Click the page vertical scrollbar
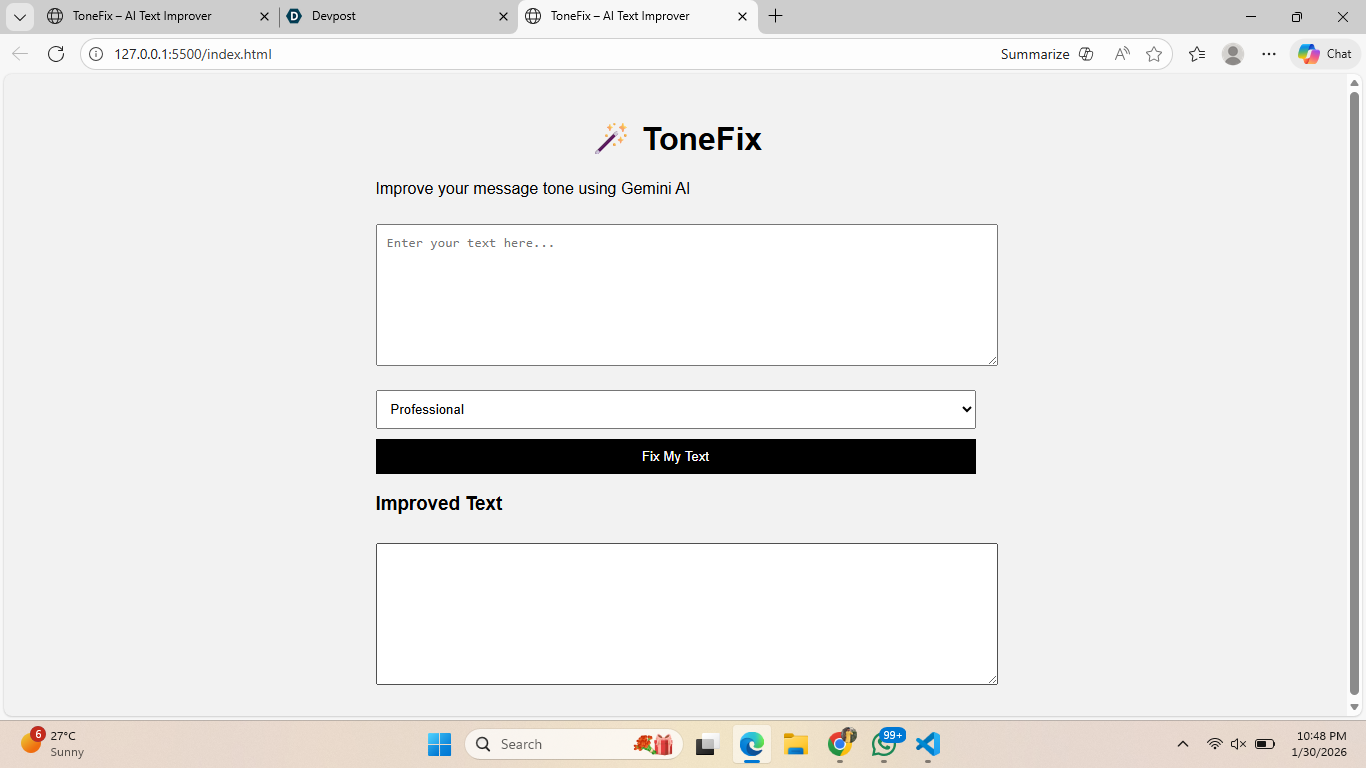 click(x=1355, y=393)
